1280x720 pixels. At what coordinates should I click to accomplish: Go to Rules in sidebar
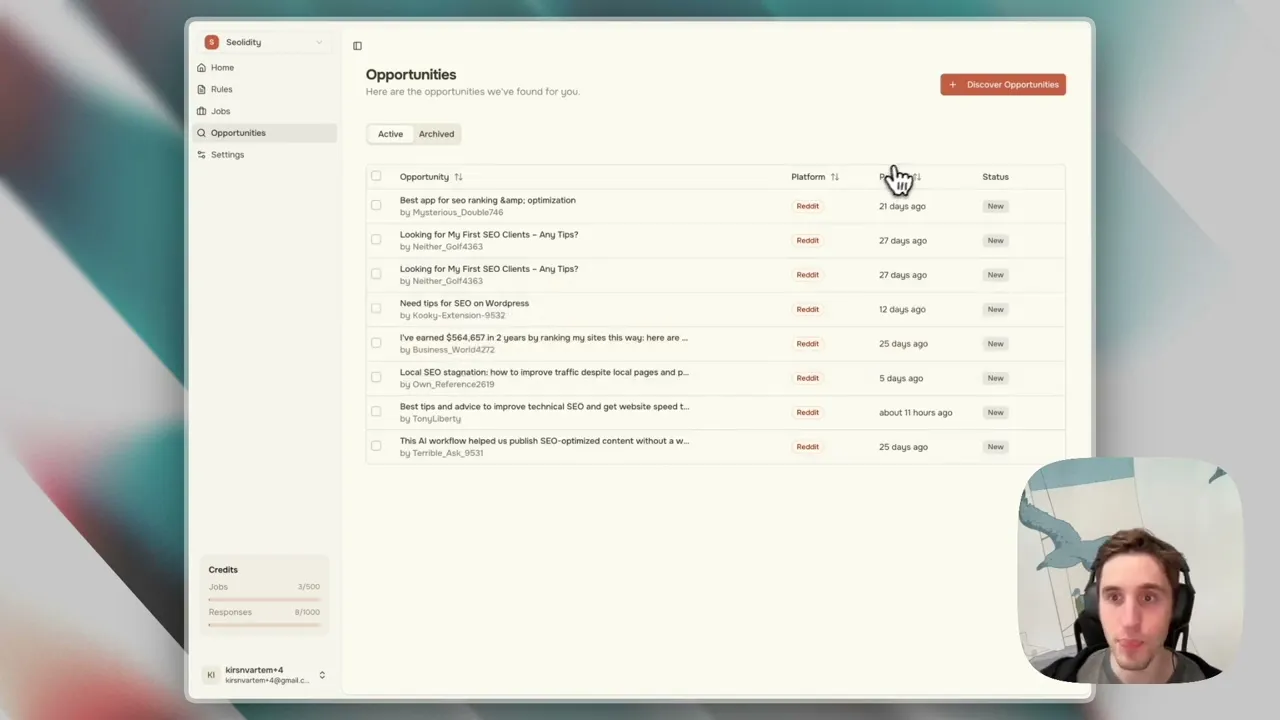(x=221, y=89)
